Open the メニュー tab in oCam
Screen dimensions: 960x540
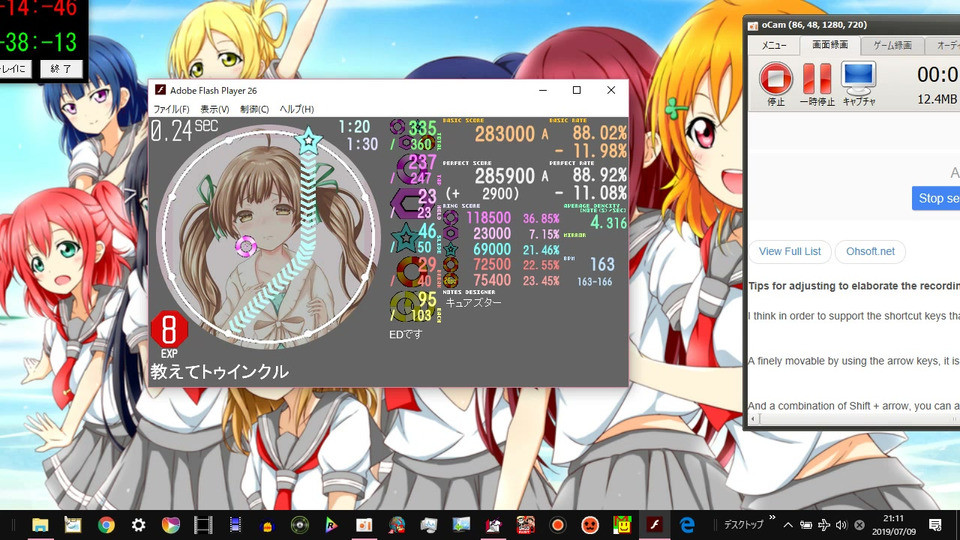pos(774,45)
